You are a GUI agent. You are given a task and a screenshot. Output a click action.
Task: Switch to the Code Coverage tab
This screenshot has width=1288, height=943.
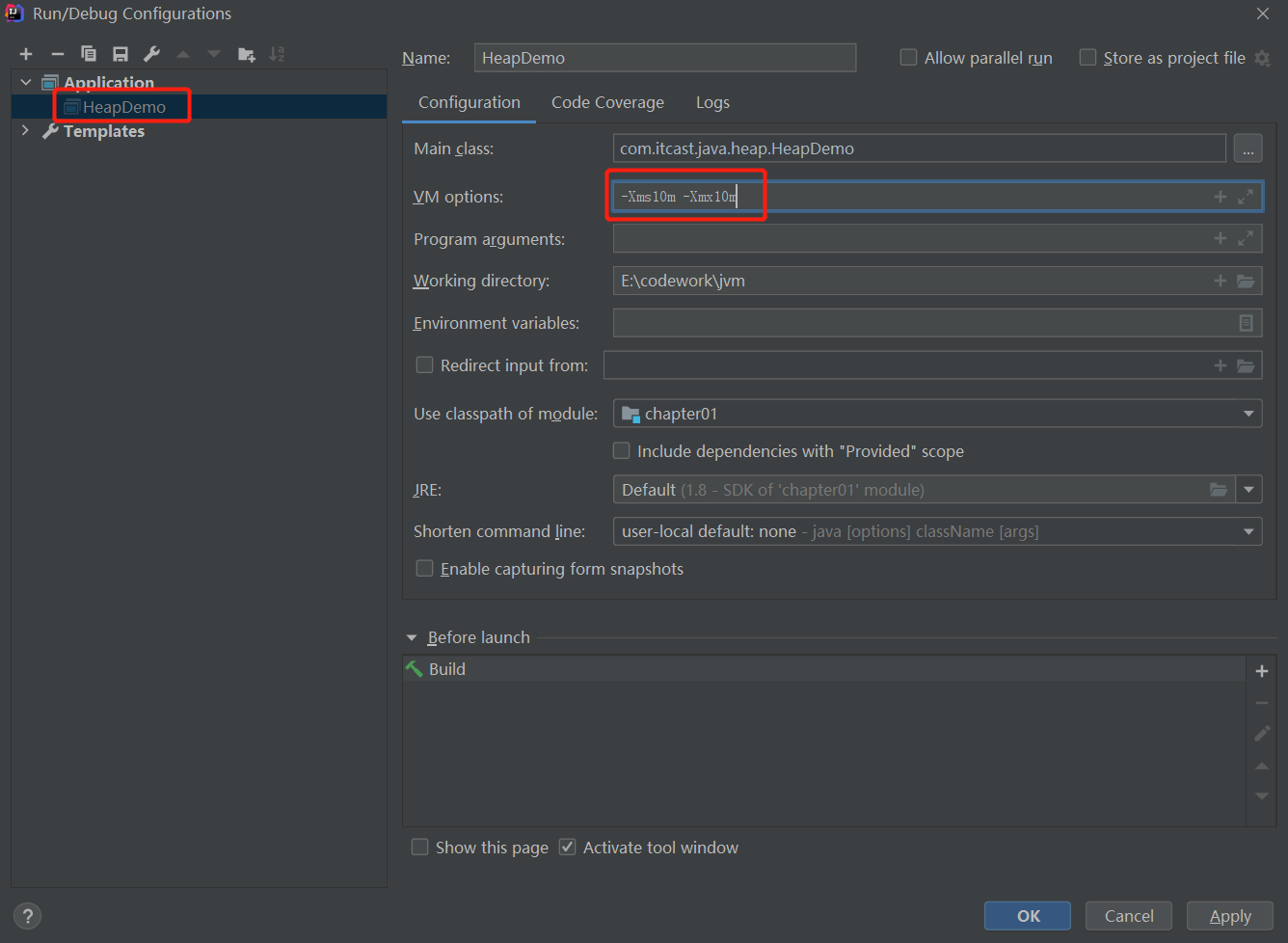point(607,102)
